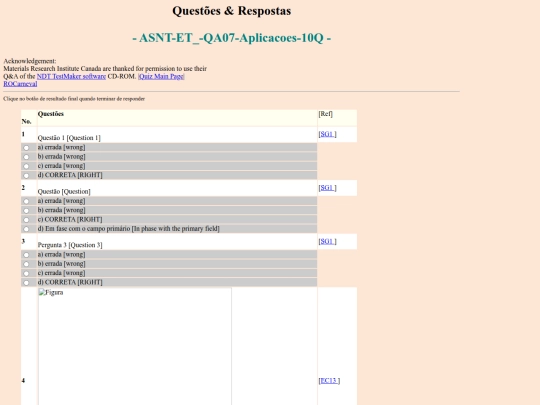Select option b) errada for question 2

[26, 211]
